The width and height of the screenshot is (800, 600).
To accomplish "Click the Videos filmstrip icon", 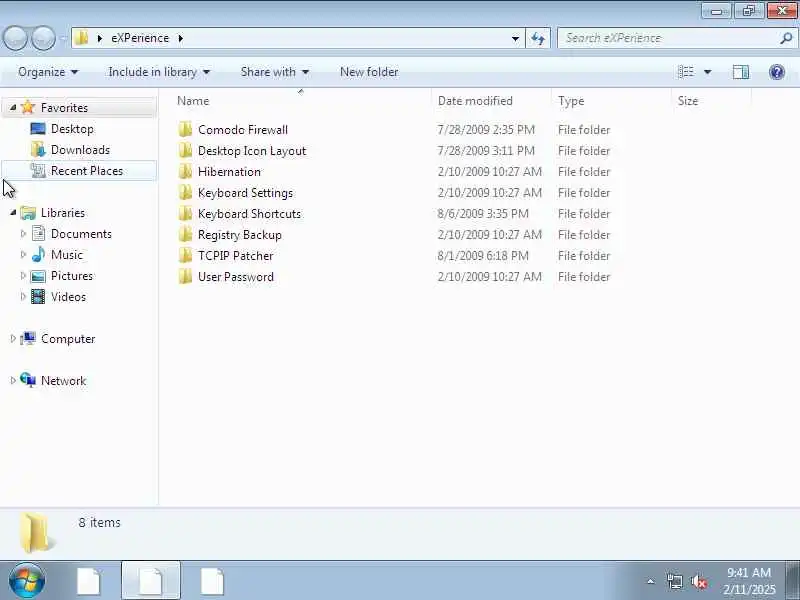I will coord(38,296).
